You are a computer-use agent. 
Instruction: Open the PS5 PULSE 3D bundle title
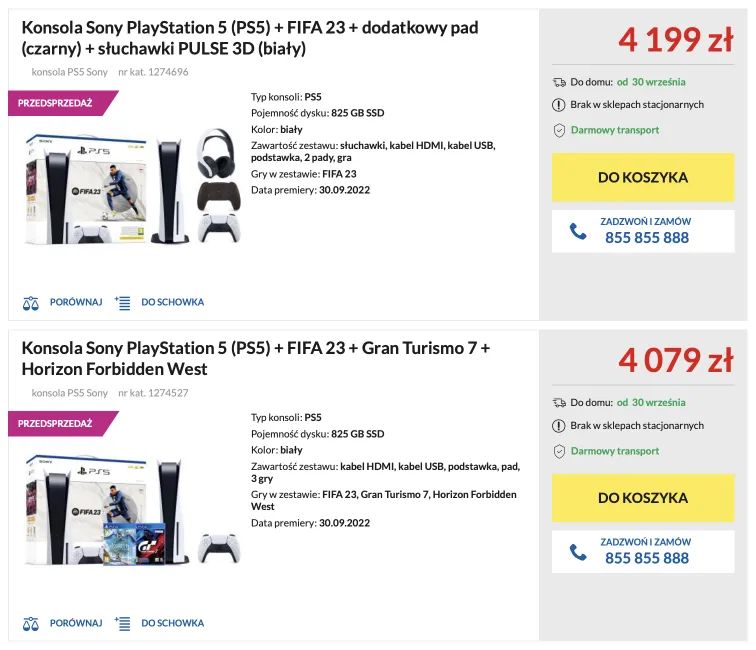(250, 38)
